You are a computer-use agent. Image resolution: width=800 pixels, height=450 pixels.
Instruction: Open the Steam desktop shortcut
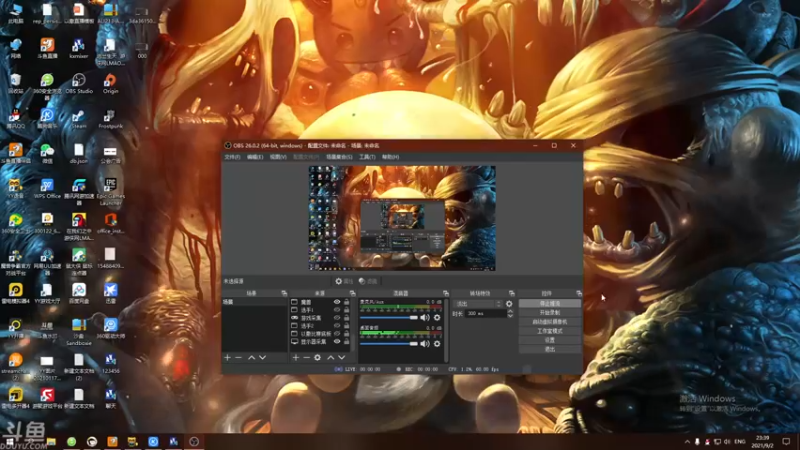click(x=79, y=119)
